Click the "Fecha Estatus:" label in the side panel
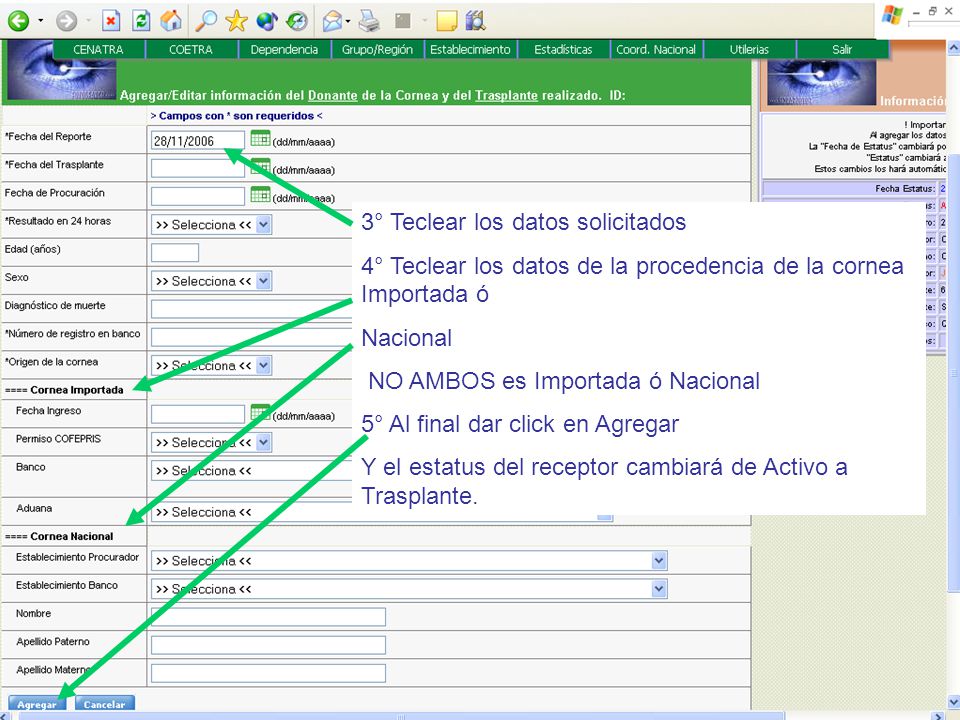Image resolution: width=960 pixels, height=720 pixels. click(x=904, y=189)
